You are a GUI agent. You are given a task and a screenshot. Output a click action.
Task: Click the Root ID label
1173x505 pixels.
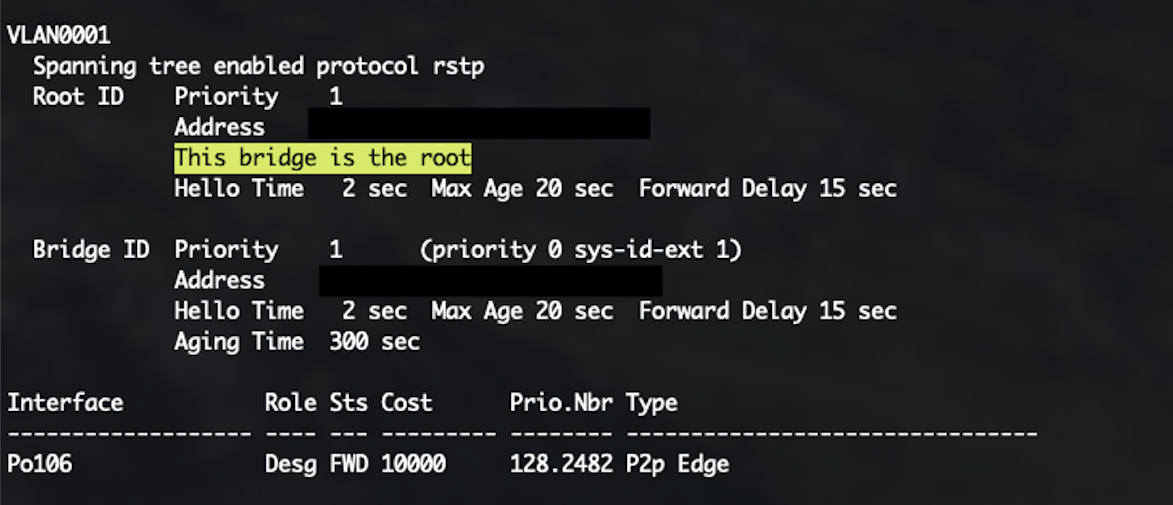pyautogui.click(x=78, y=97)
